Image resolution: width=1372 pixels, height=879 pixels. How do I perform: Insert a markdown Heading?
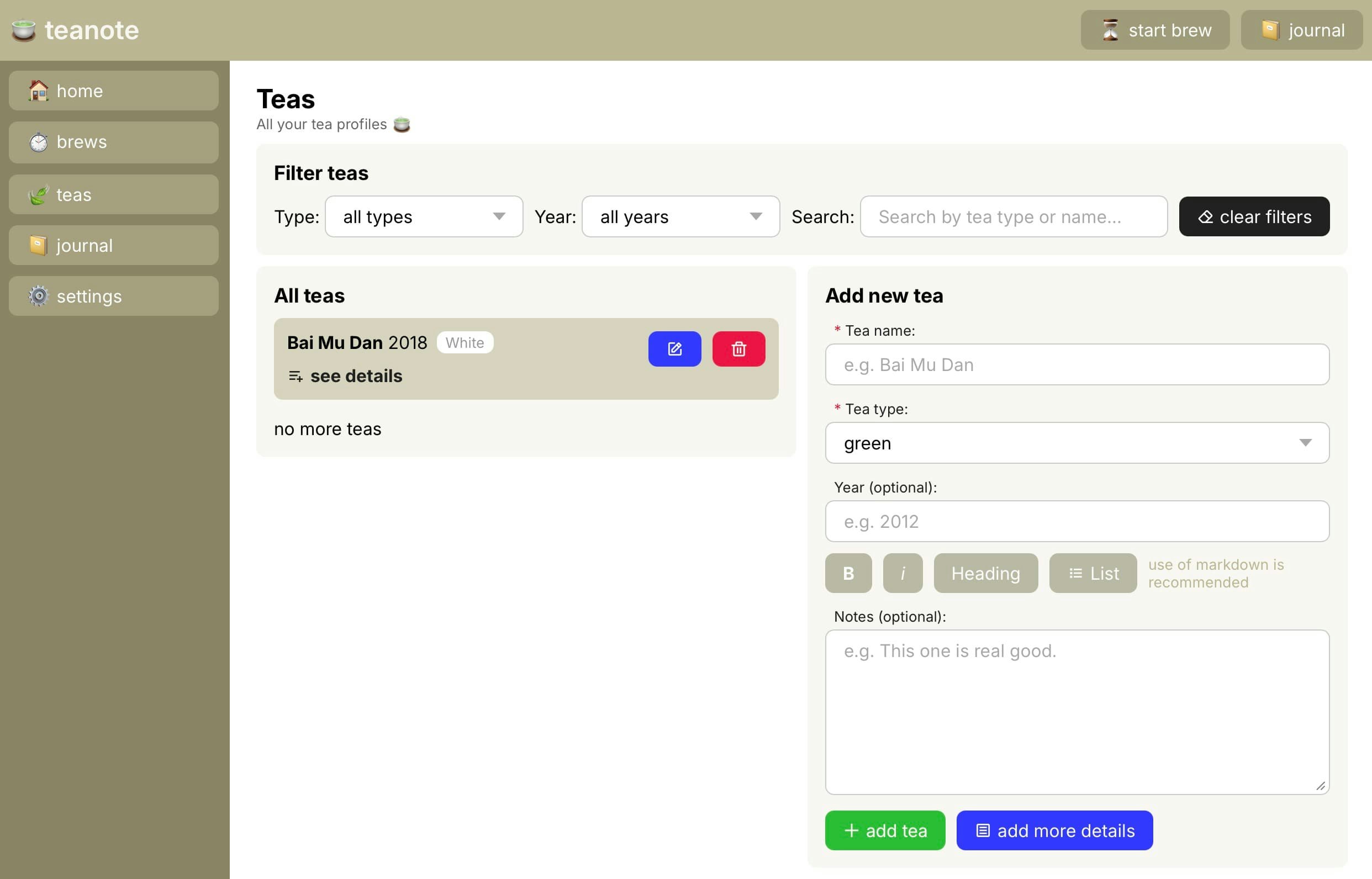(x=985, y=573)
